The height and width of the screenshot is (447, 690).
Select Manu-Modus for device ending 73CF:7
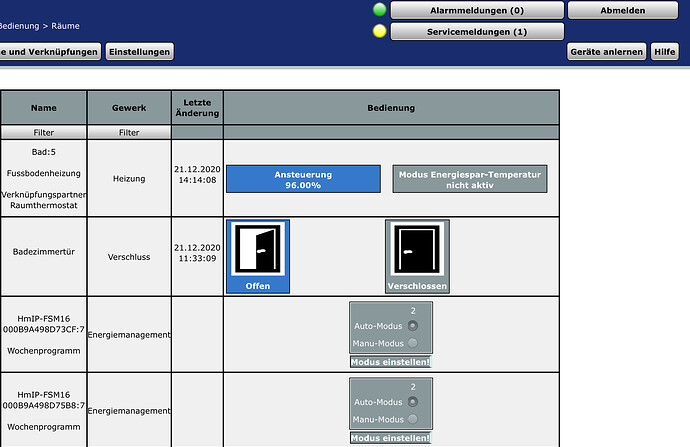point(412,342)
